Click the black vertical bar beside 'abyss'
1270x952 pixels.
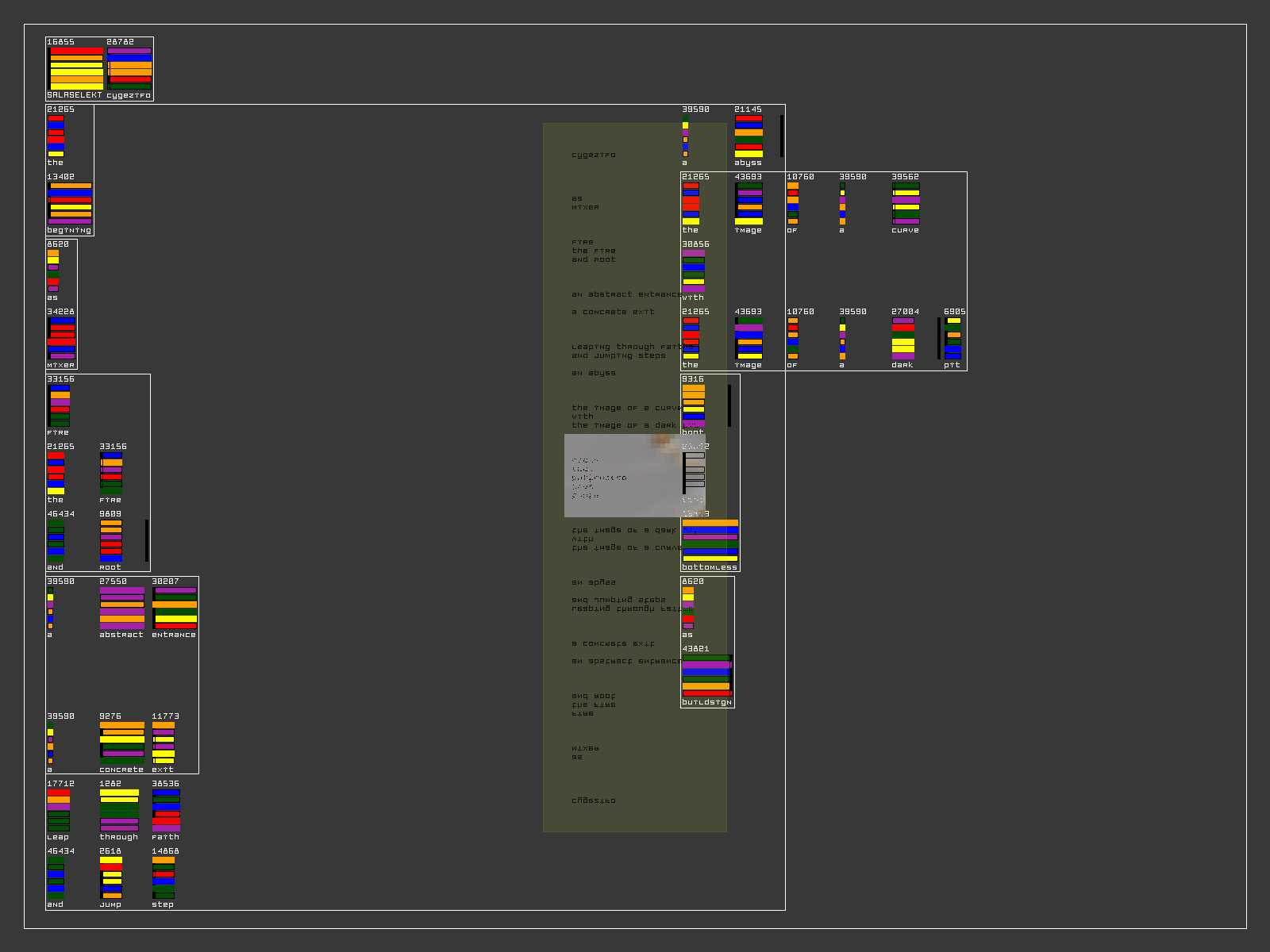(782, 136)
